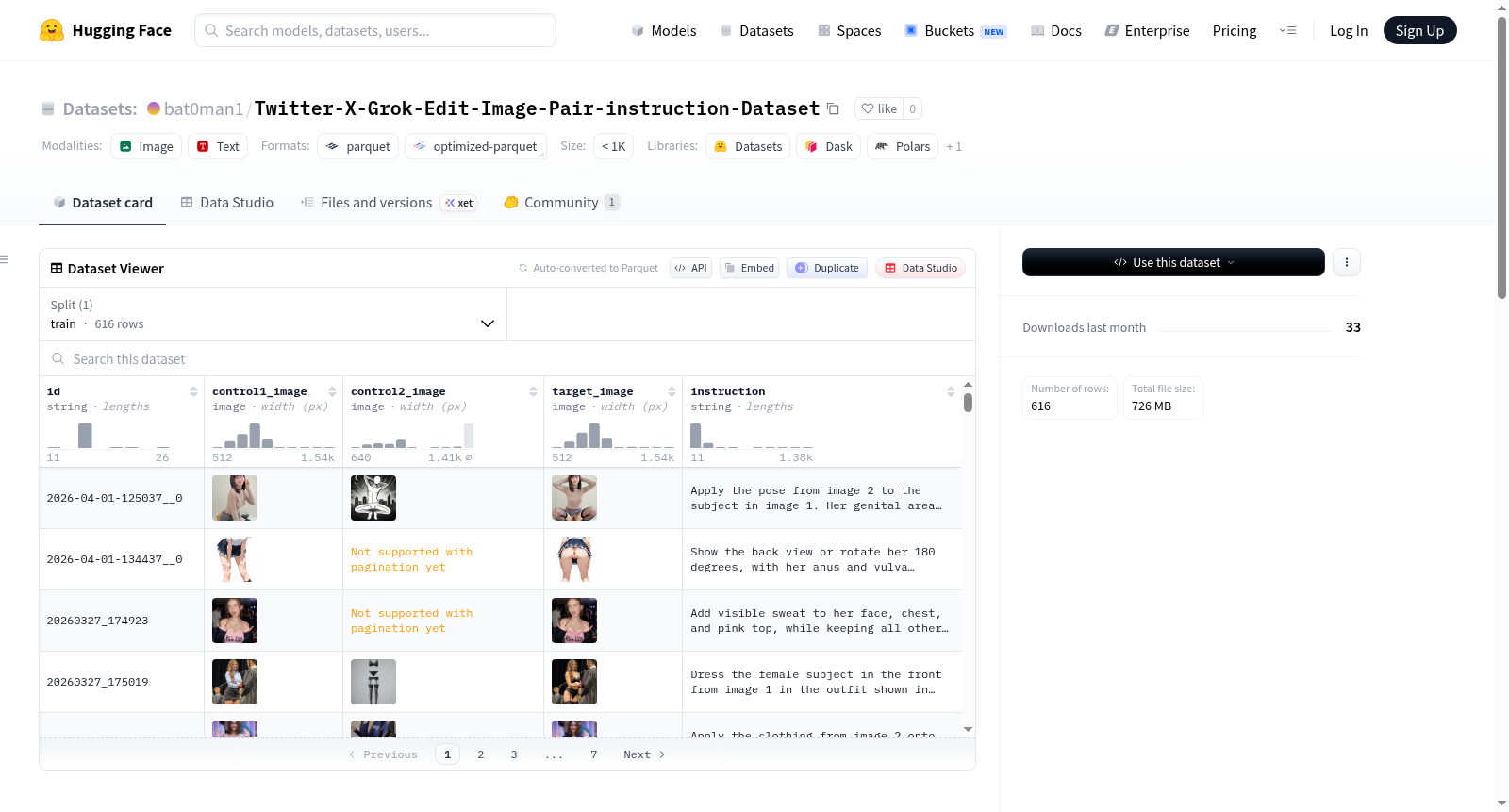The image size is (1509, 812).
Task: Open Spaces from the top navigation
Action: [849, 31]
